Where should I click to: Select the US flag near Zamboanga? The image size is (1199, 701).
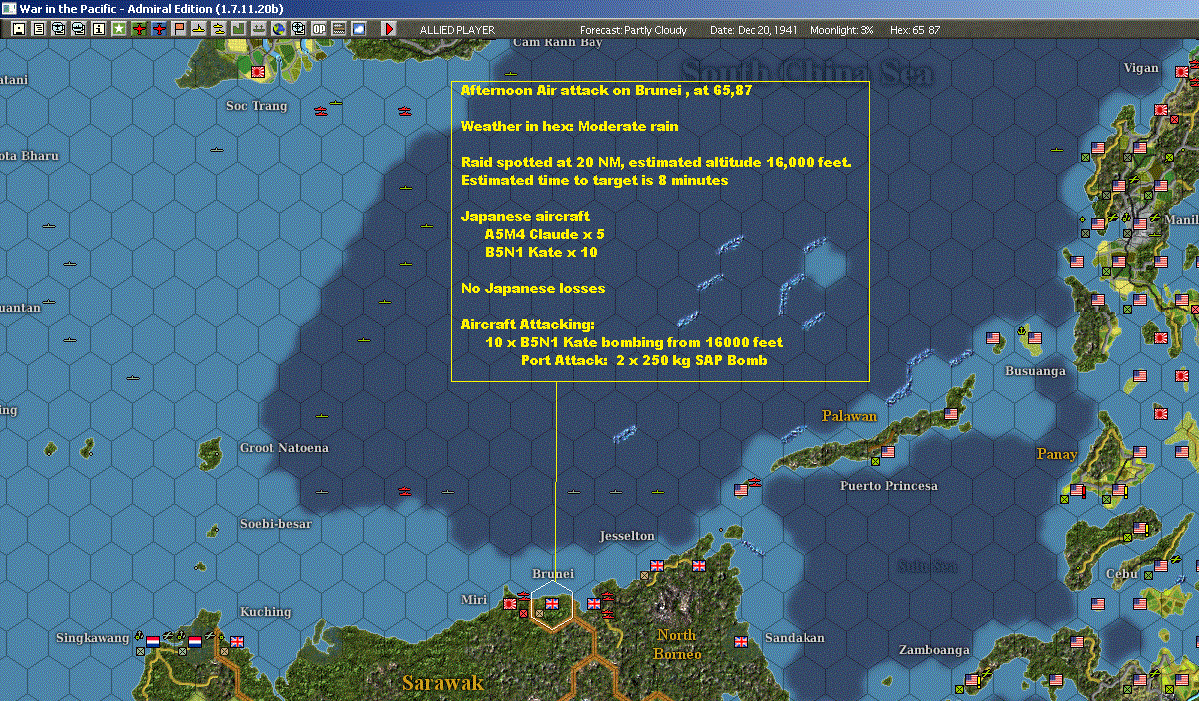pyautogui.click(x=972, y=679)
